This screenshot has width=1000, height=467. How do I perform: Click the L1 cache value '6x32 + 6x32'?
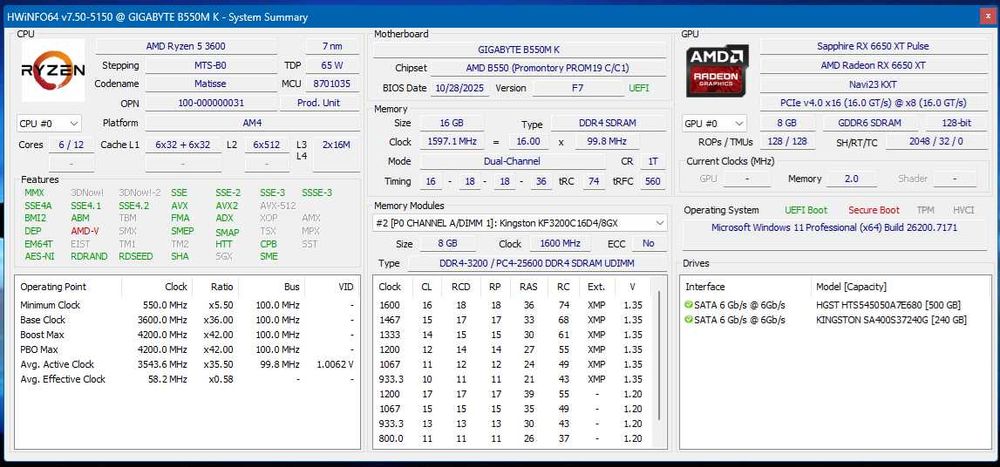click(x=182, y=145)
